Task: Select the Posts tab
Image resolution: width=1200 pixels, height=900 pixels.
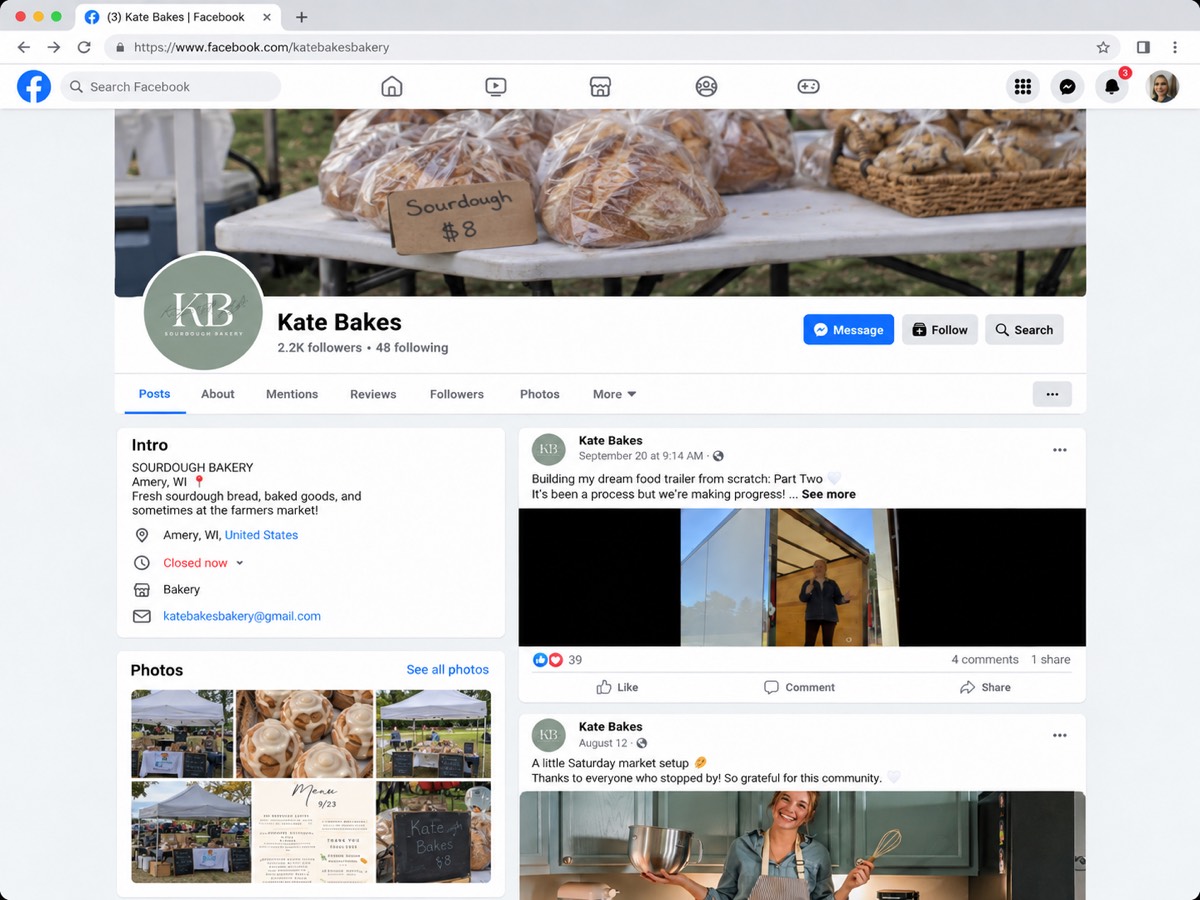Action: [x=154, y=394]
